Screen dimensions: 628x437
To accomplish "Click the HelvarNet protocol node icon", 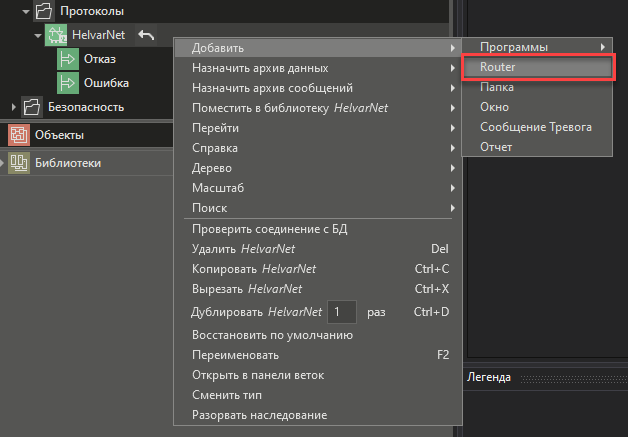I will [x=57, y=36].
